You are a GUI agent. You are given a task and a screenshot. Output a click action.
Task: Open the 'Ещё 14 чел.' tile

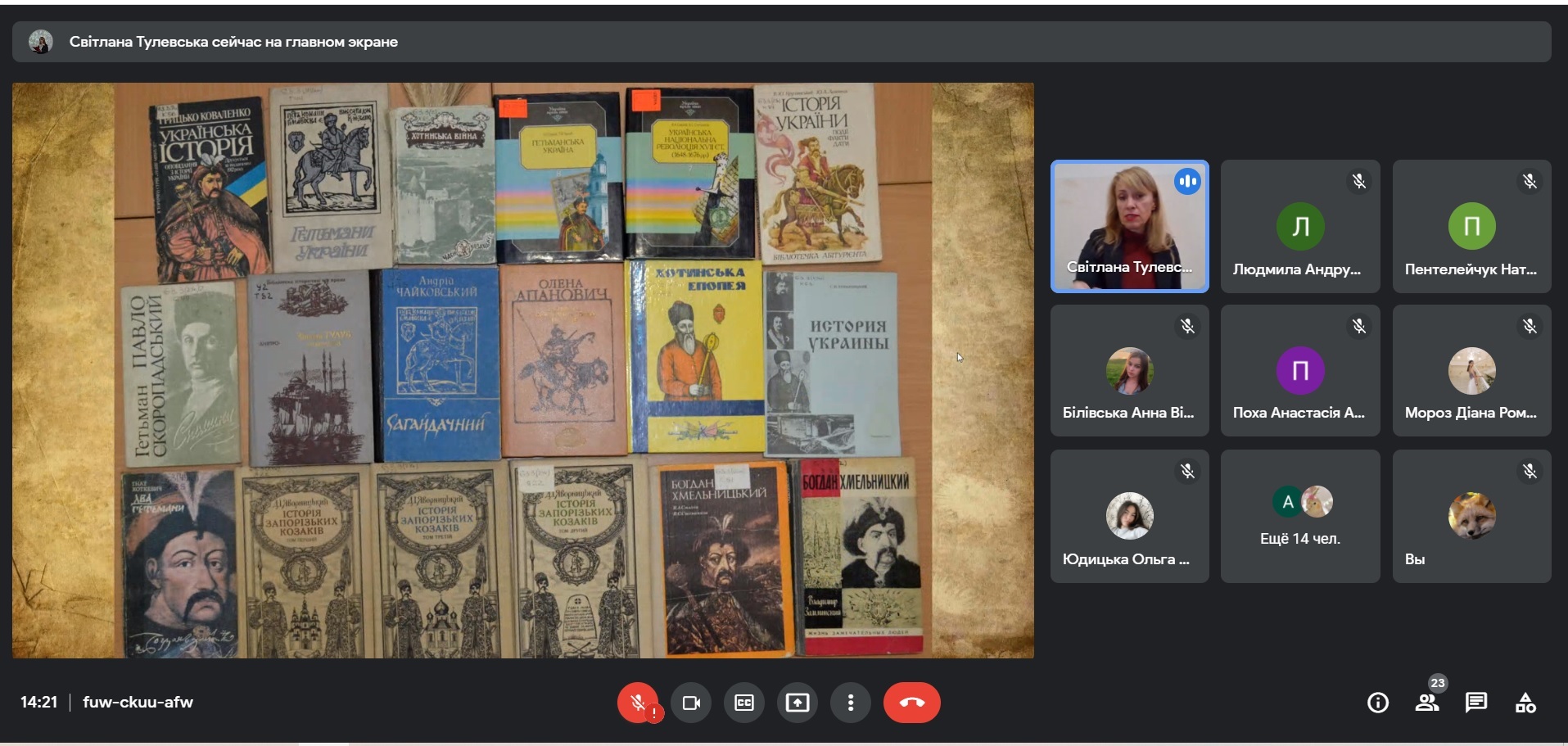tap(1300, 516)
